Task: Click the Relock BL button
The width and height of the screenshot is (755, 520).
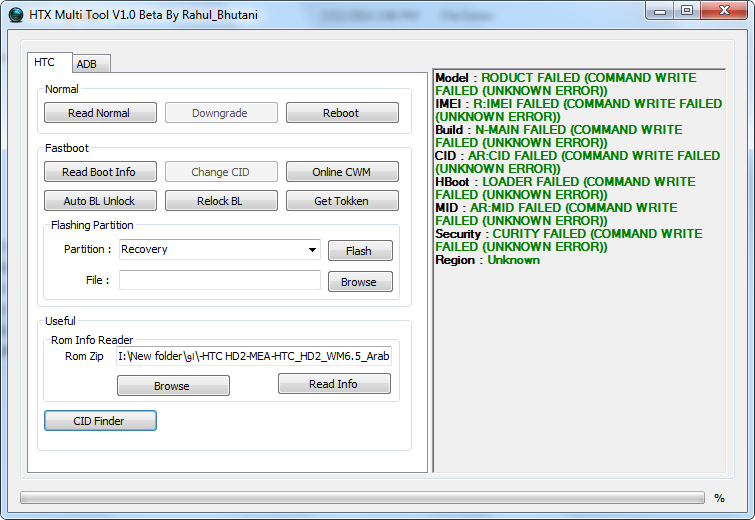Action: tap(221, 201)
